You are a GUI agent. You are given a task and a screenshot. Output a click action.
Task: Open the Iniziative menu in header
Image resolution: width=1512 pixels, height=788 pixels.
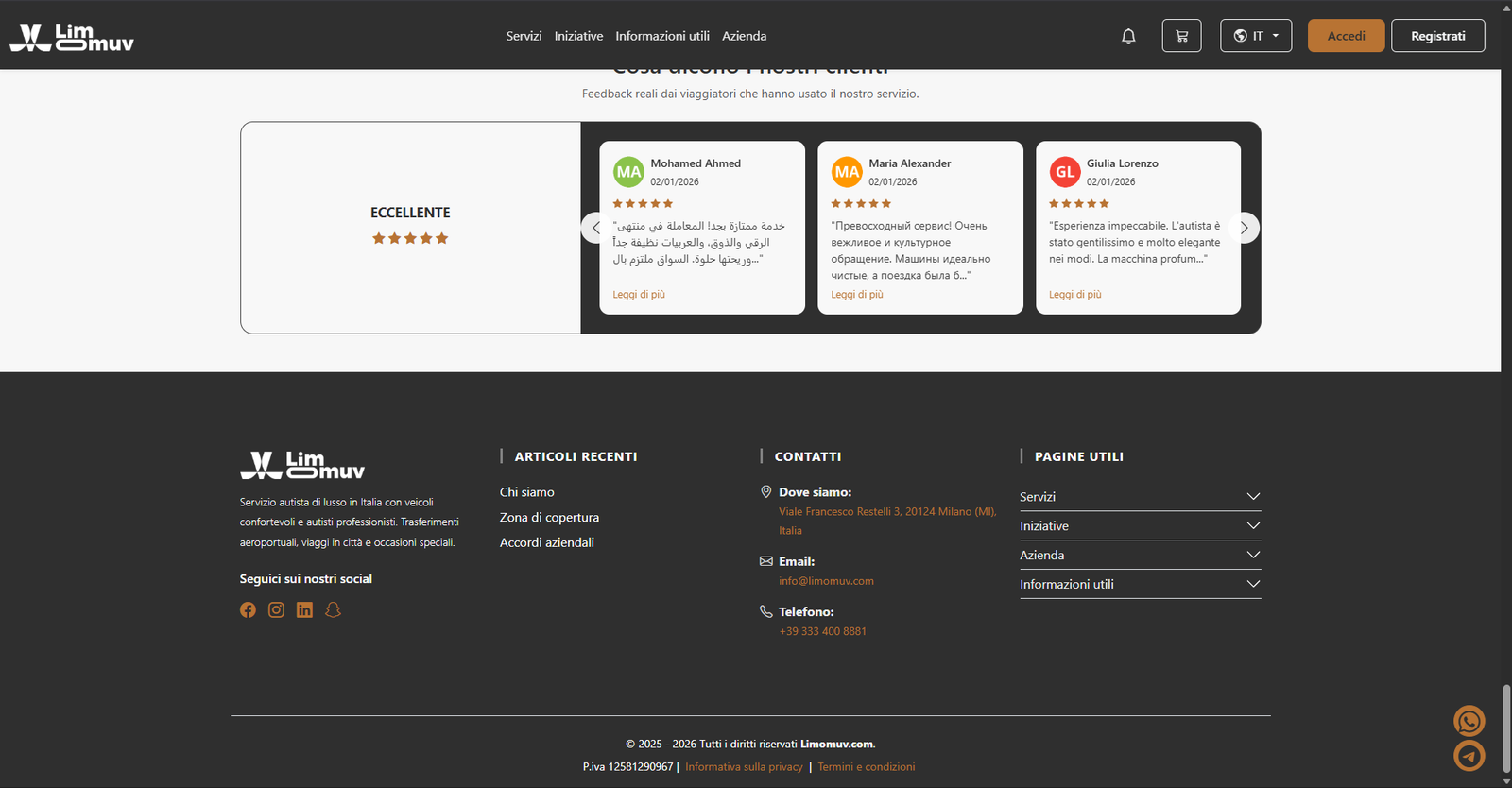578,36
